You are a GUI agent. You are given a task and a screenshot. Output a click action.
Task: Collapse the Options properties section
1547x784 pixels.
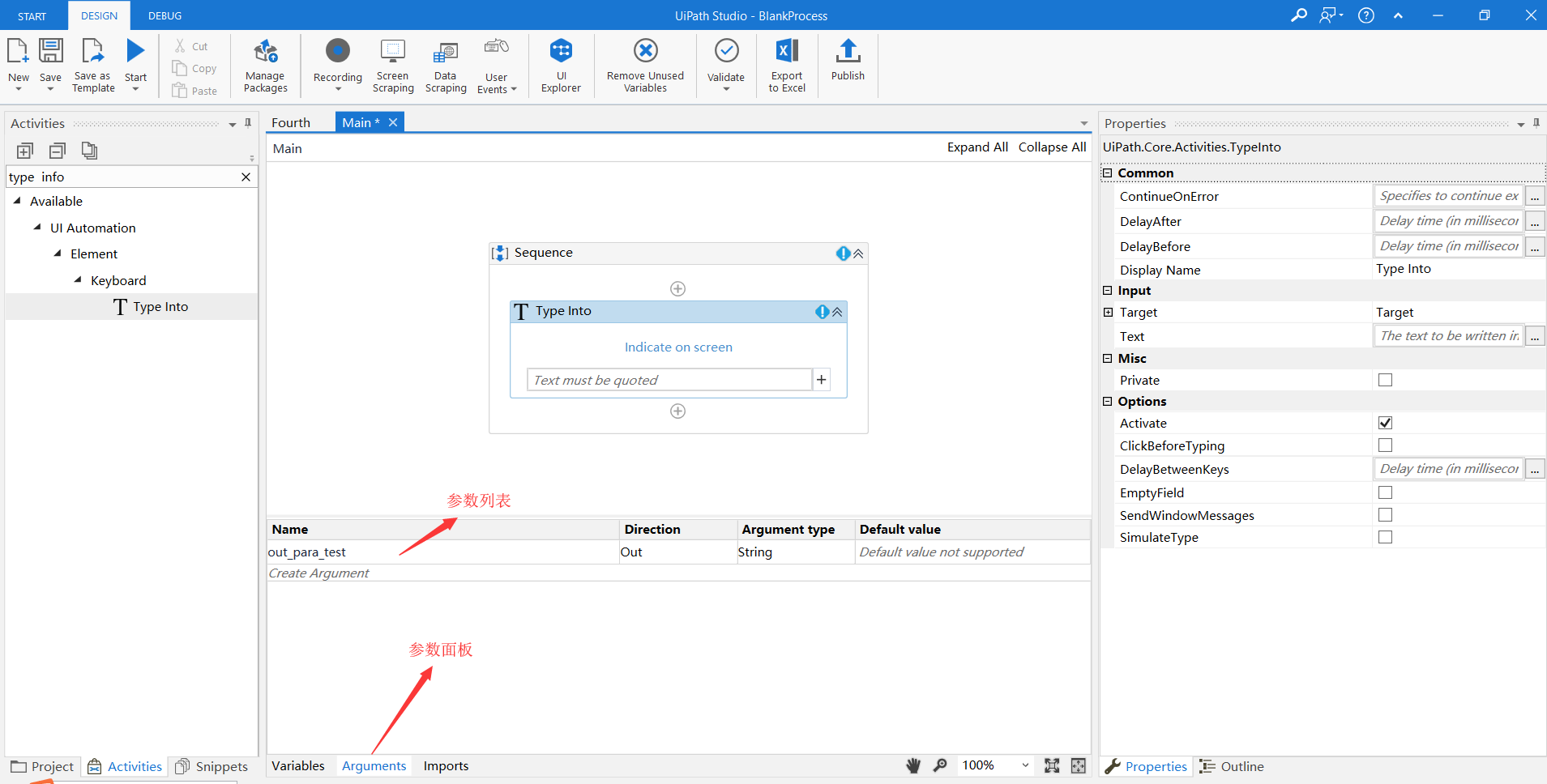point(1108,401)
